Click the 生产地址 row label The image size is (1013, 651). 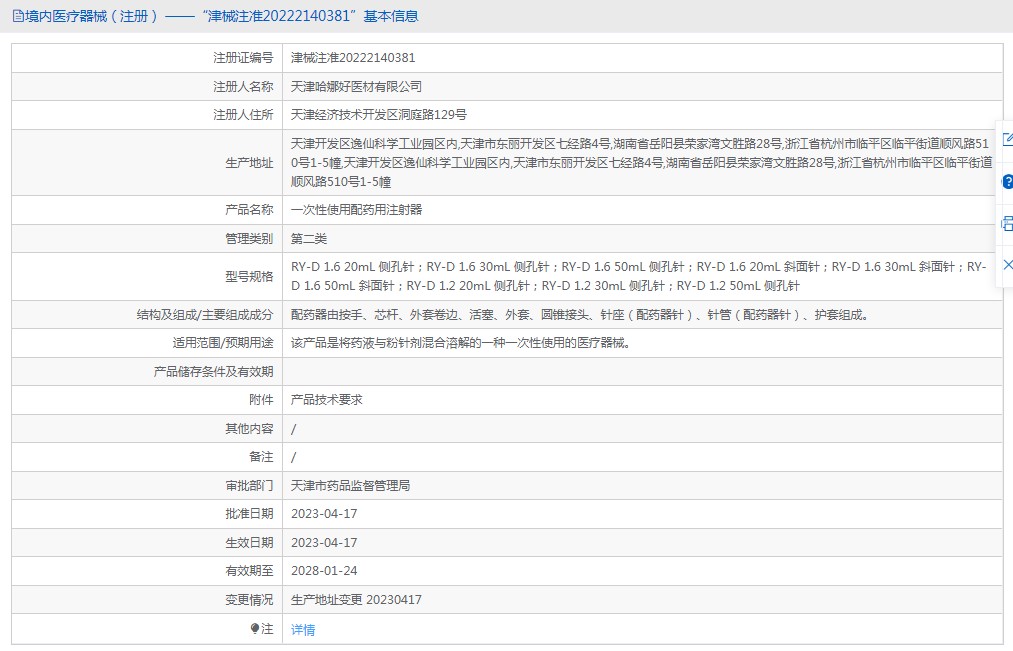click(x=249, y=163)
